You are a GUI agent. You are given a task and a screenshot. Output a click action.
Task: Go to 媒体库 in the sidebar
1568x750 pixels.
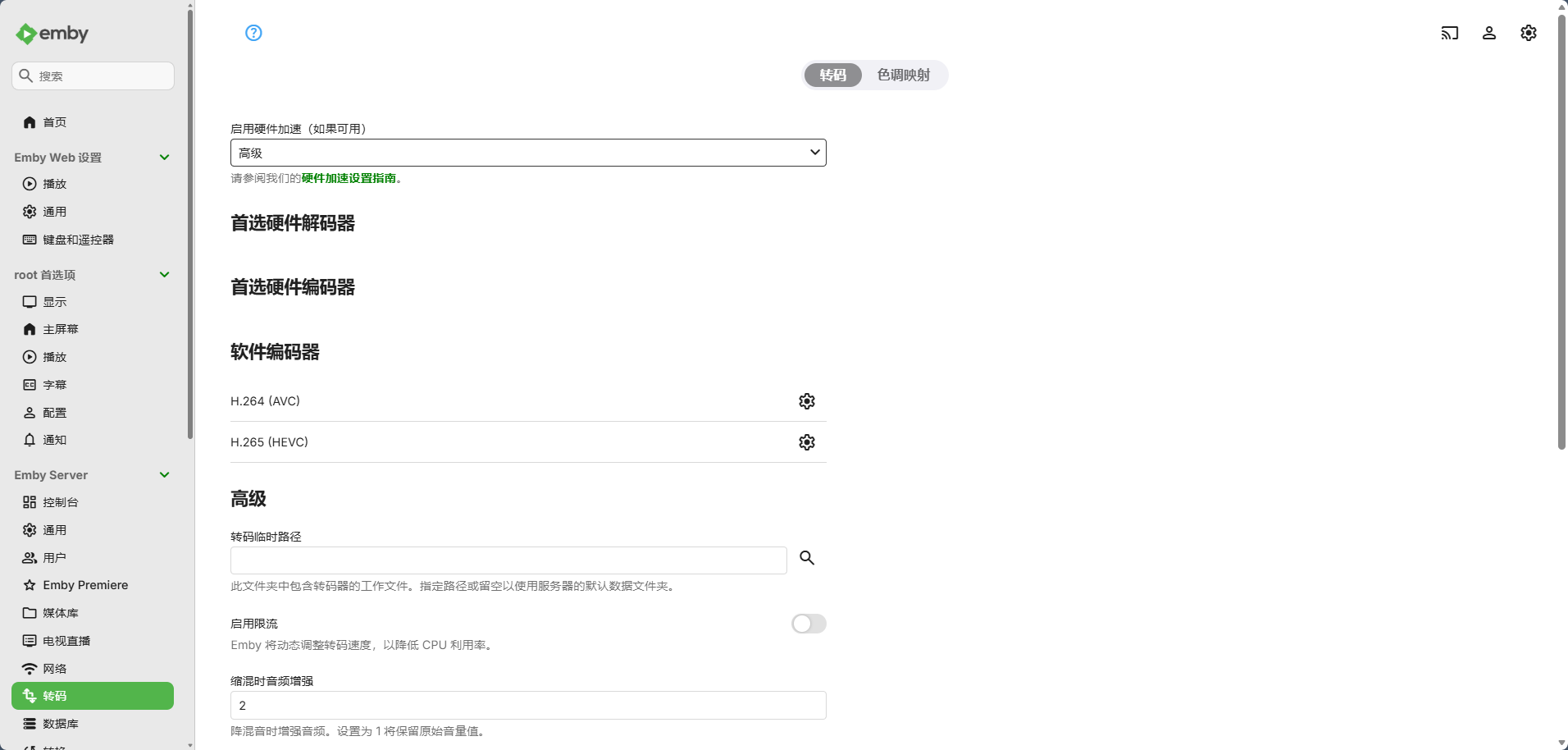(61, 613)
